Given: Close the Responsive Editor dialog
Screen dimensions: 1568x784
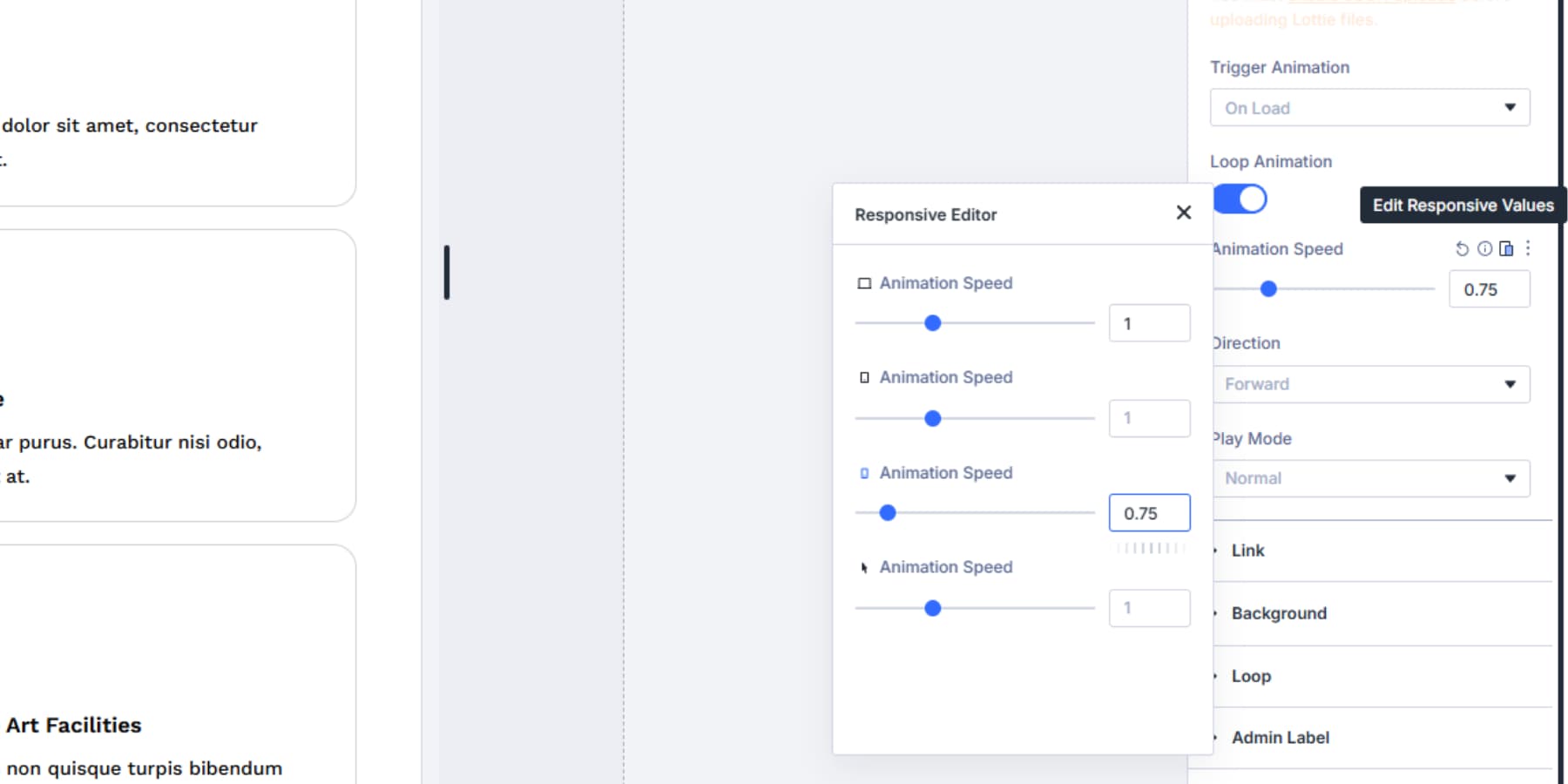Looking at the screenshot, I should [1183, 213].
